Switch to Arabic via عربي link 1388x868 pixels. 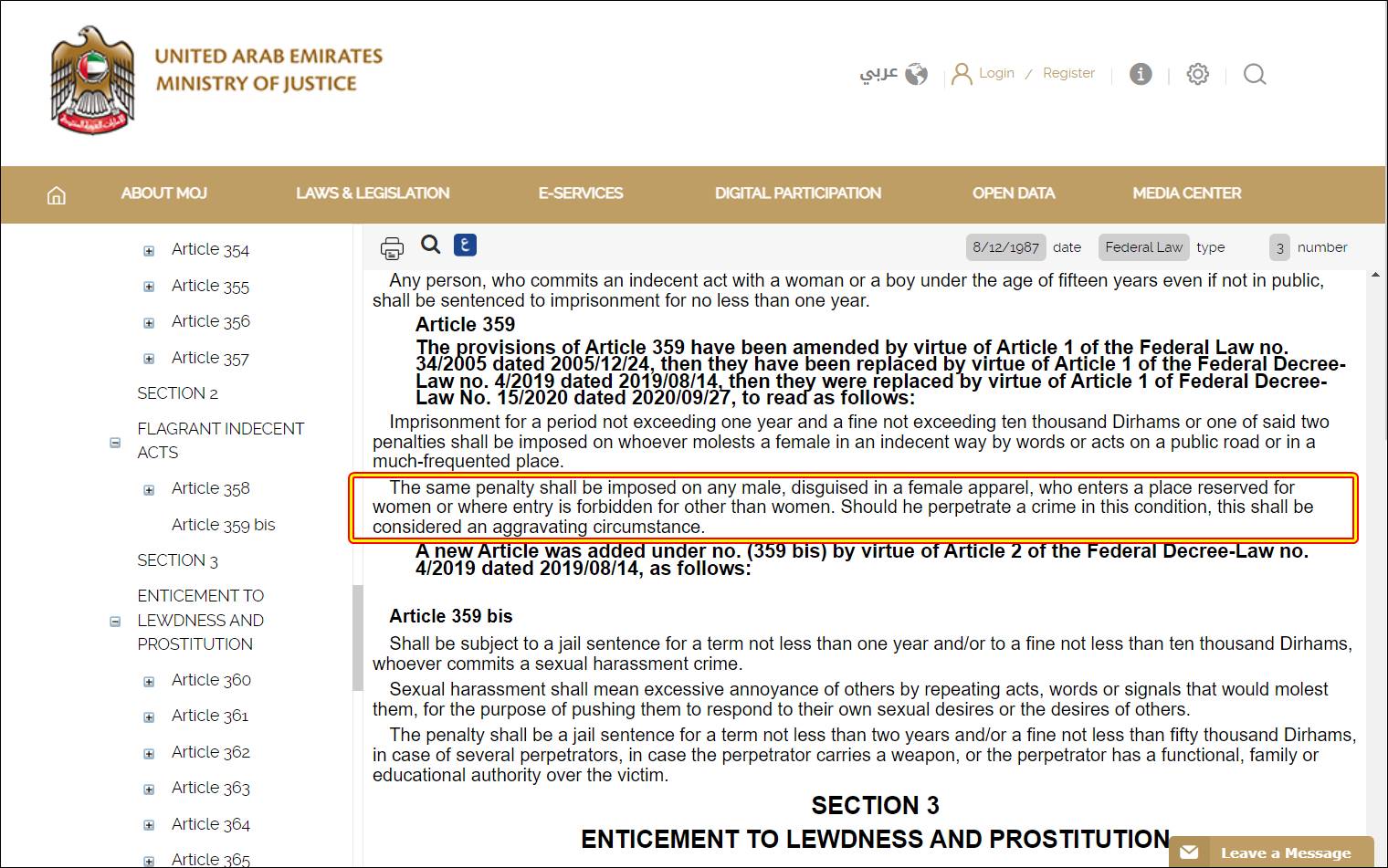tap(878, 74)
